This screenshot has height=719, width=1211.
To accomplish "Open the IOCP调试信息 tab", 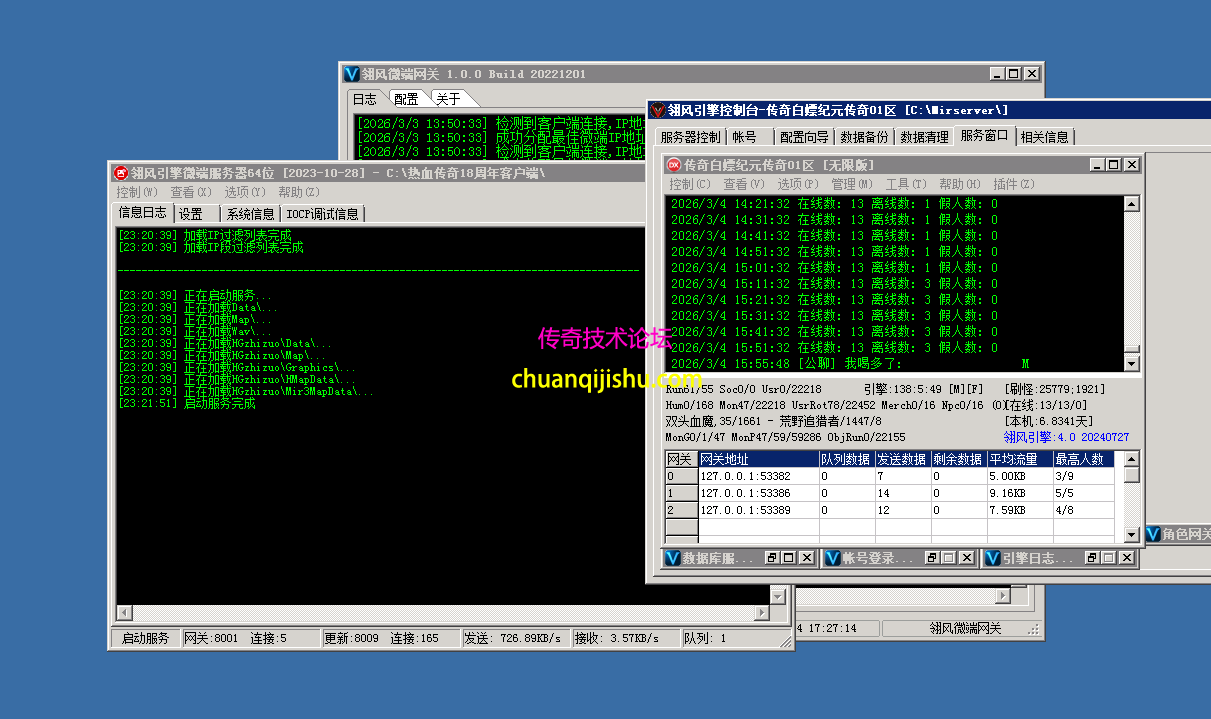I will click(x=322, y=214).
